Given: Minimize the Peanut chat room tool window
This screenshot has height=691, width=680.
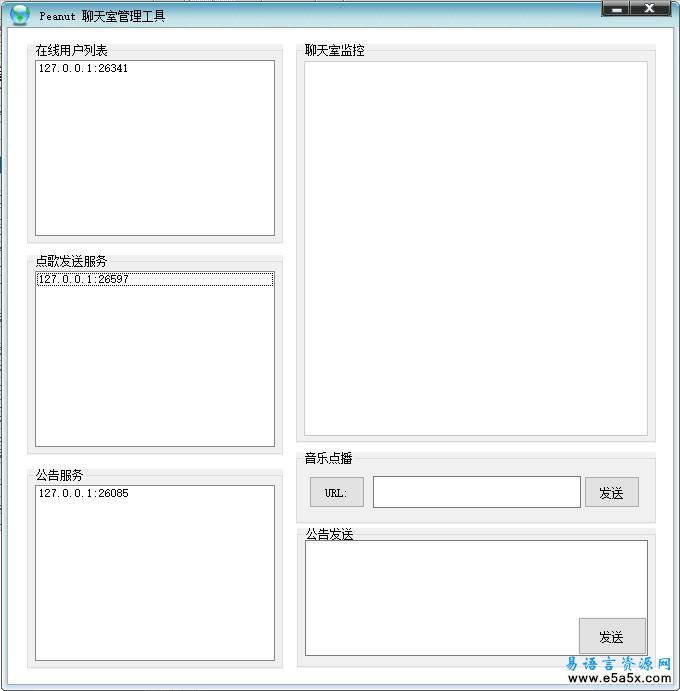Looking at the screenshot, I should coord(616,8).
